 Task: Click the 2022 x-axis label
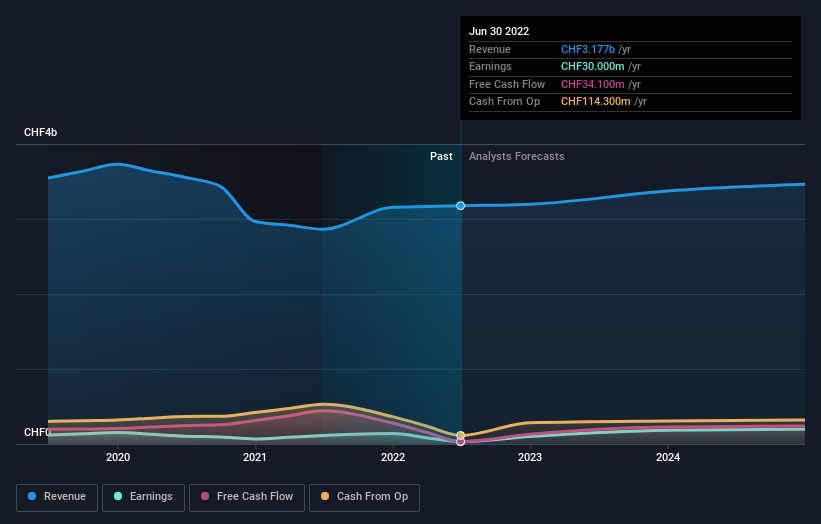pos(393,457)
